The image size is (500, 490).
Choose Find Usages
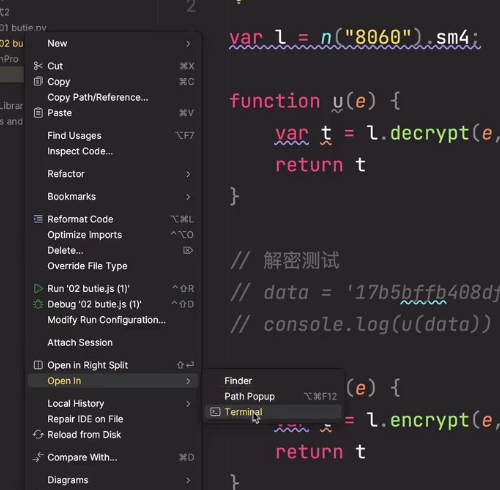tap(113, 136)
